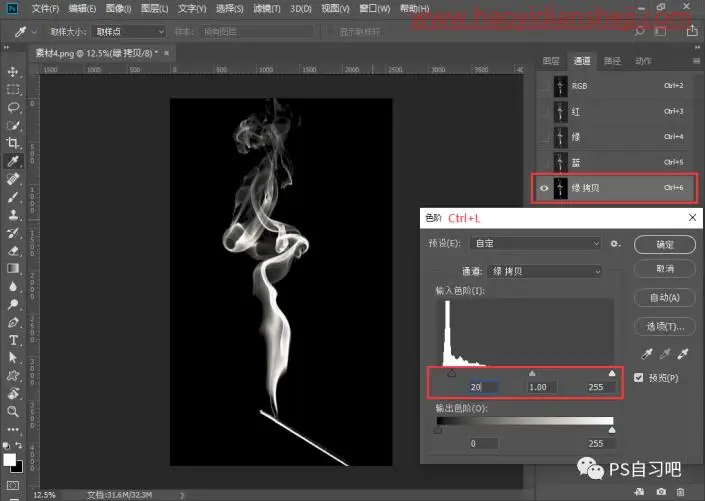Open the 滤镜(T) menu
Viewport: 705px width, 501px height.
tap(266, 9)
